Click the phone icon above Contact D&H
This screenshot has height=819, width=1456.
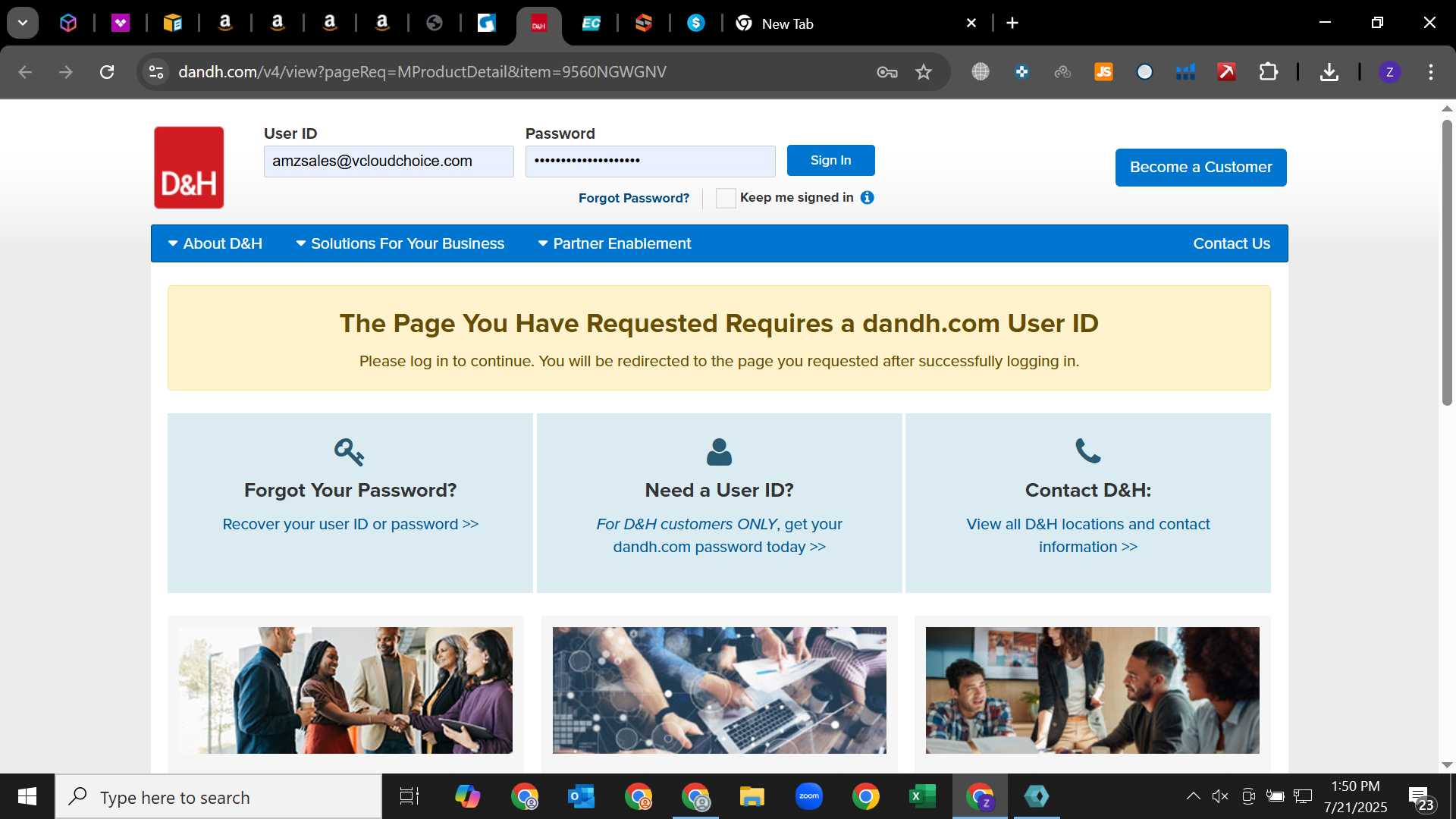tap(1088, 451)
